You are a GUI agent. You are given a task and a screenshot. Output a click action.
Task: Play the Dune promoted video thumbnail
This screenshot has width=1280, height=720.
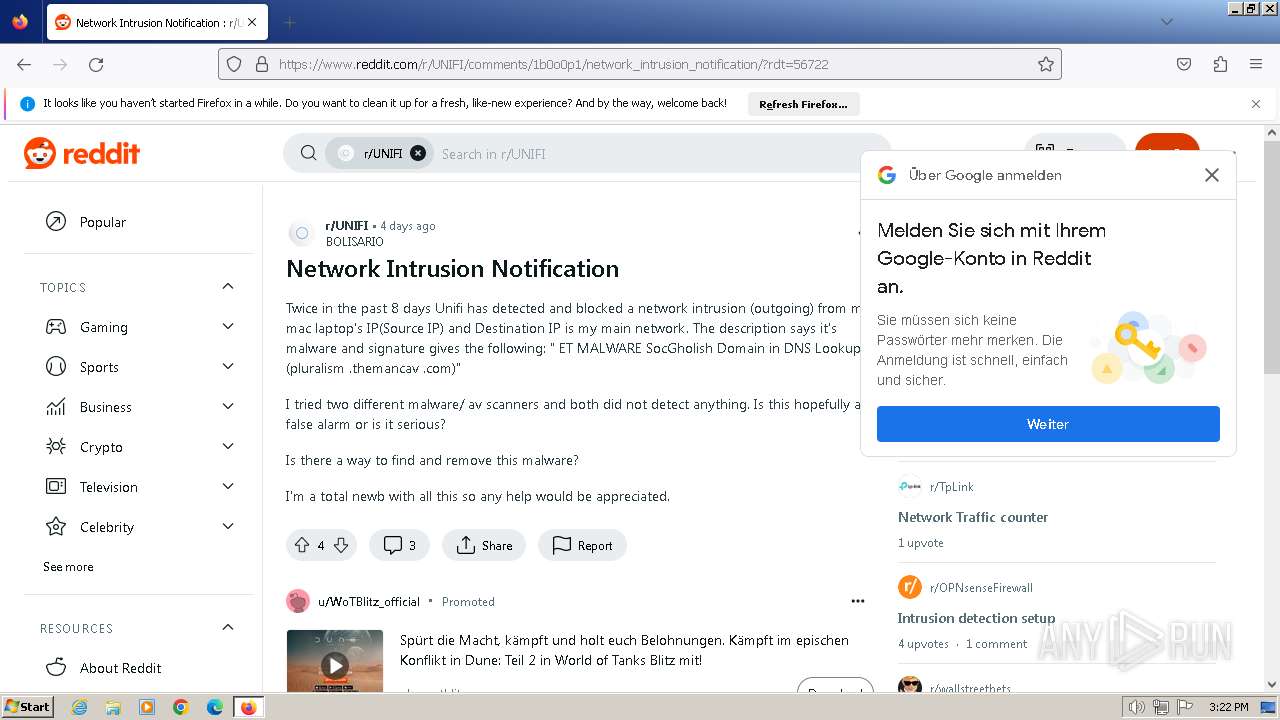[x=335, y=665]
